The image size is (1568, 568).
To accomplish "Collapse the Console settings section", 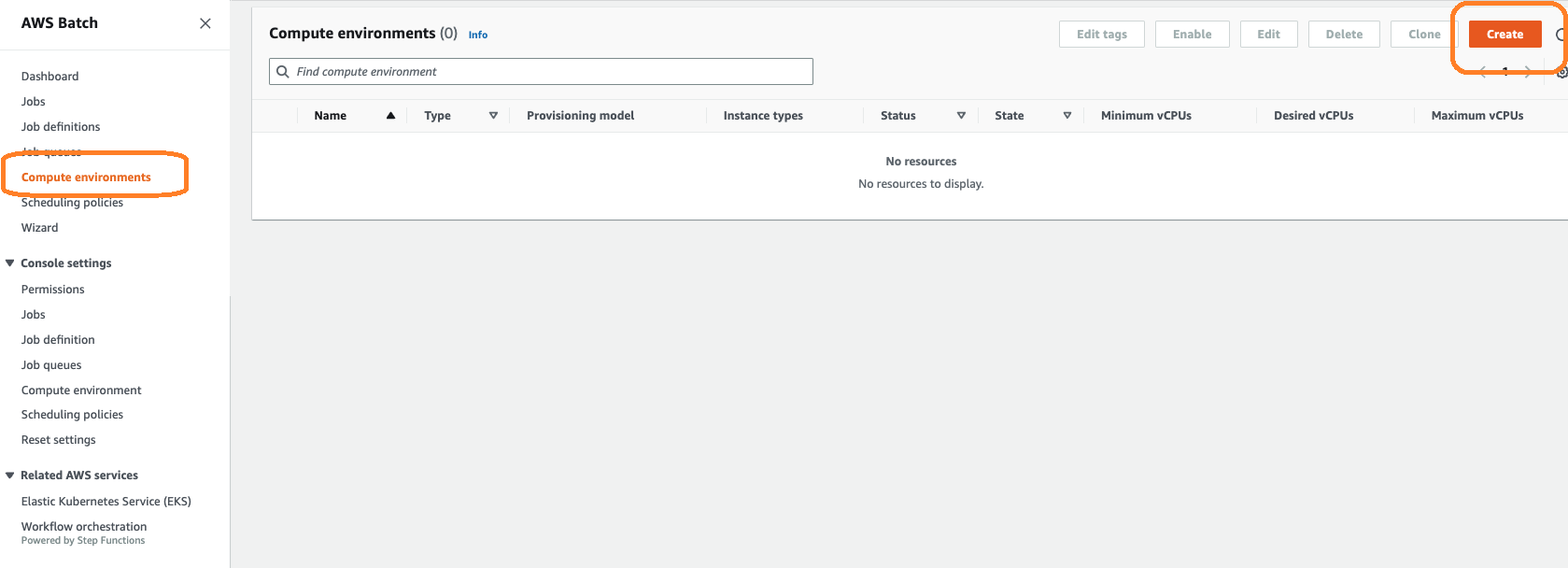I will click(10, 263).
